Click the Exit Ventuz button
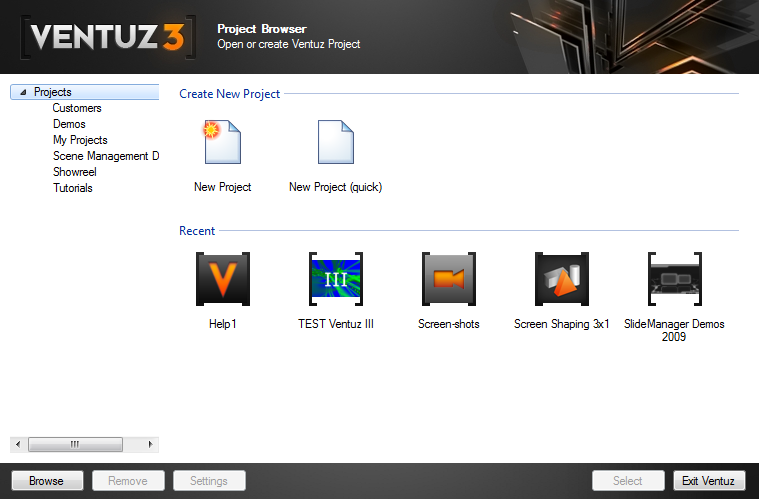Viewport: 759px width, 499px height. tap(708, 481)
